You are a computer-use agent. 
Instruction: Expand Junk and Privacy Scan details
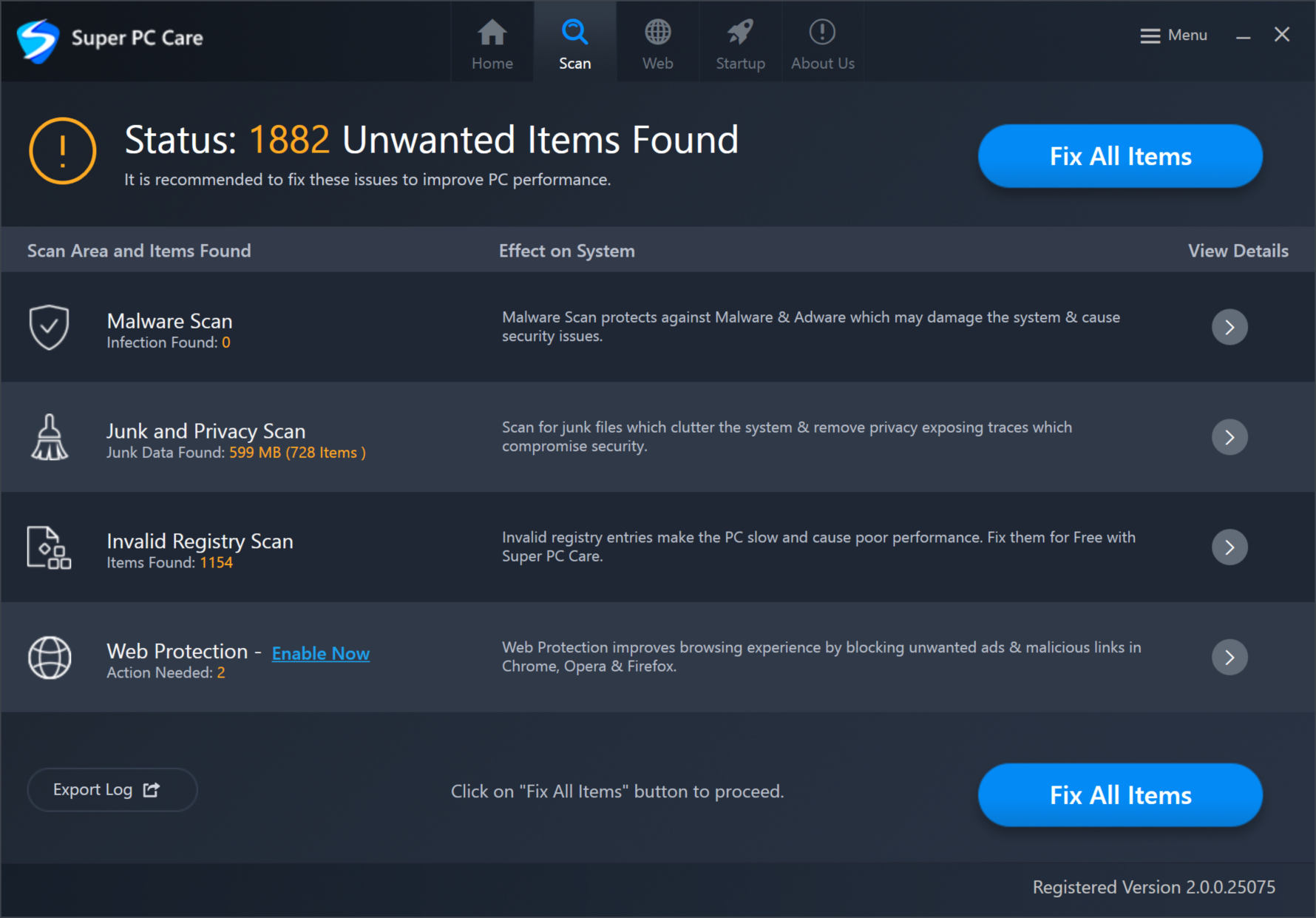[1229, 437]
